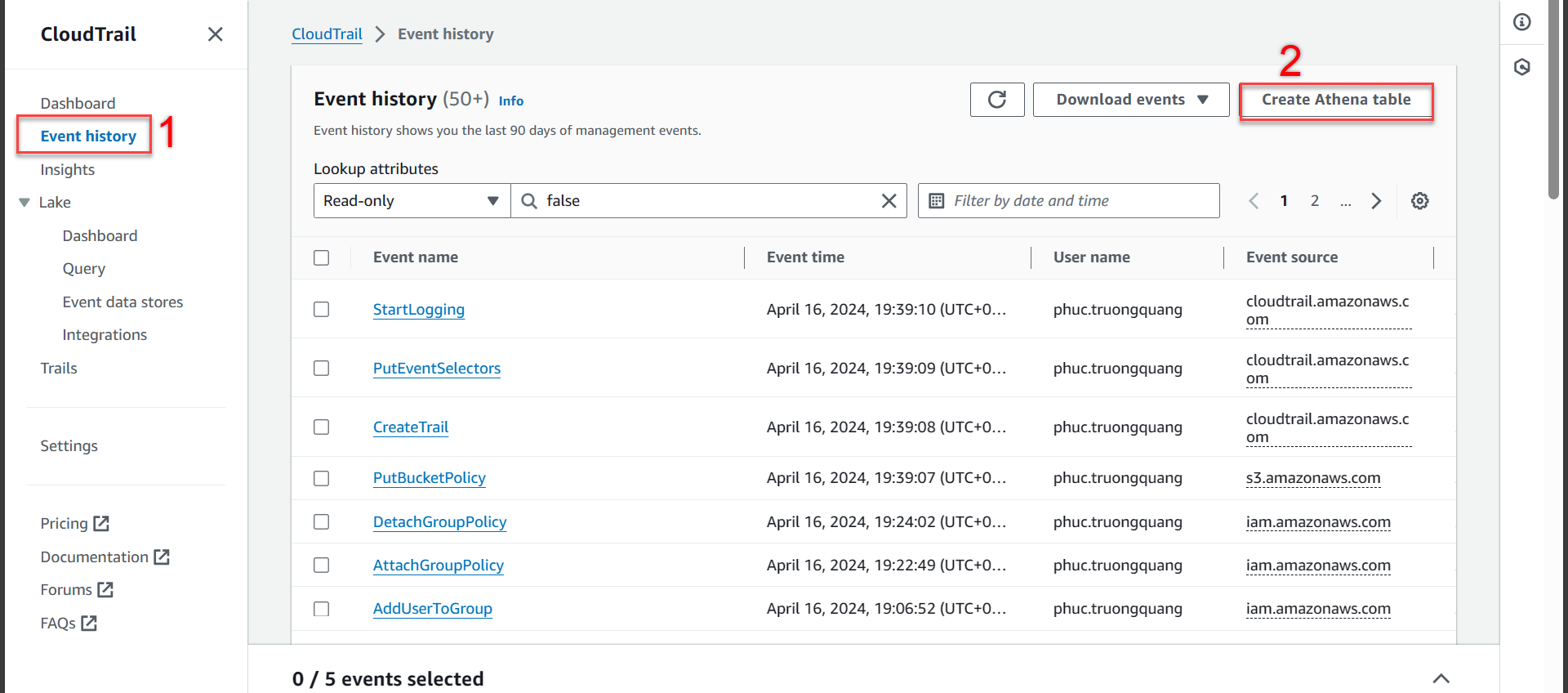
Task: Close the CloudTrail navigation sidebar
Action: [215, 34]
